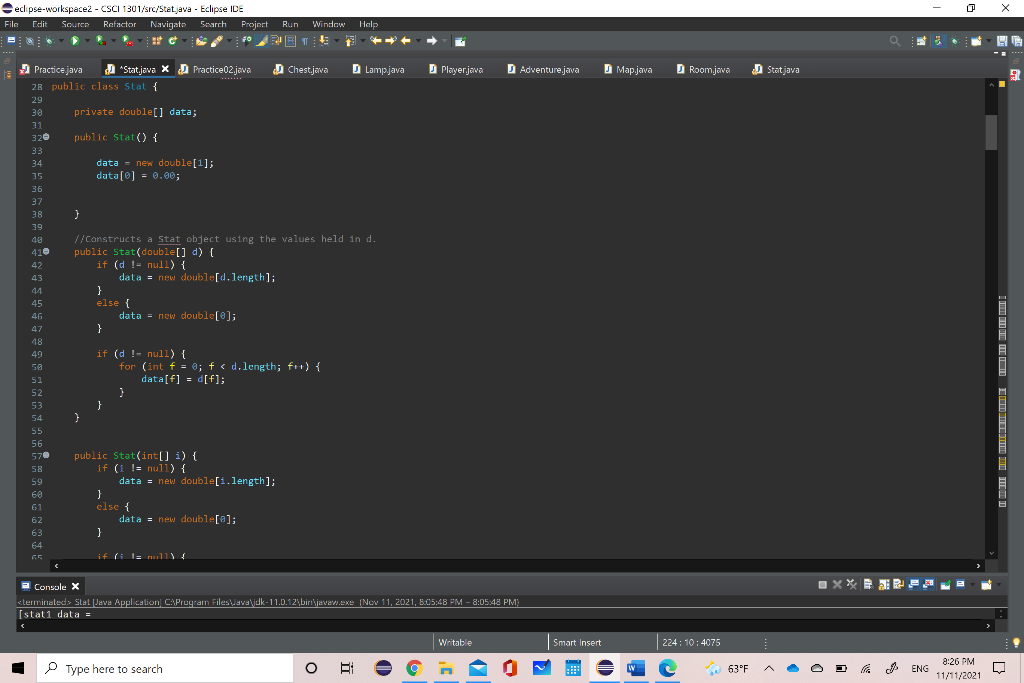Click the New Java Package icon
This screenshot has width=1024, height=683.
(157, 41)
